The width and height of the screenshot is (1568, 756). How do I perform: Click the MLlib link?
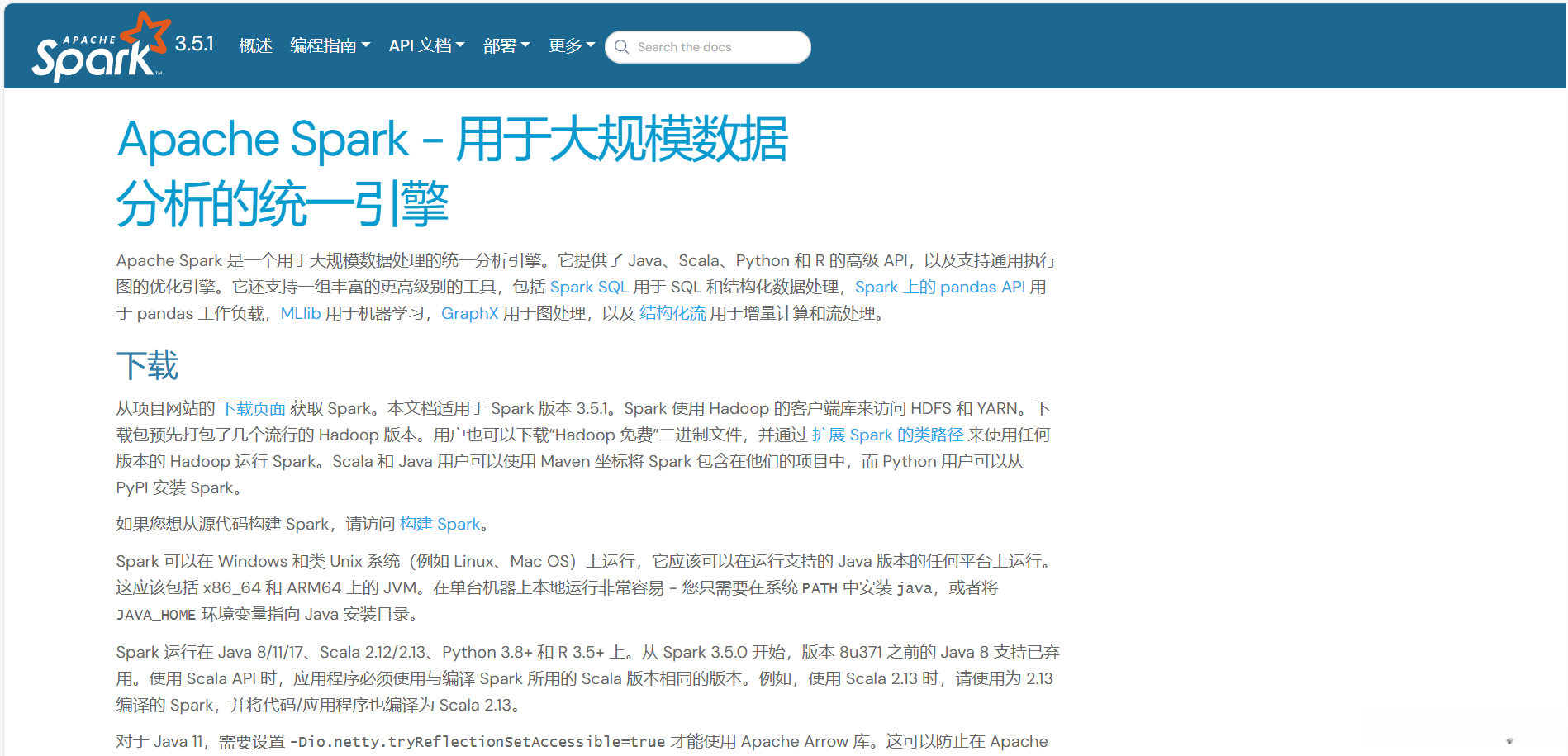click(x=299, y=313)
